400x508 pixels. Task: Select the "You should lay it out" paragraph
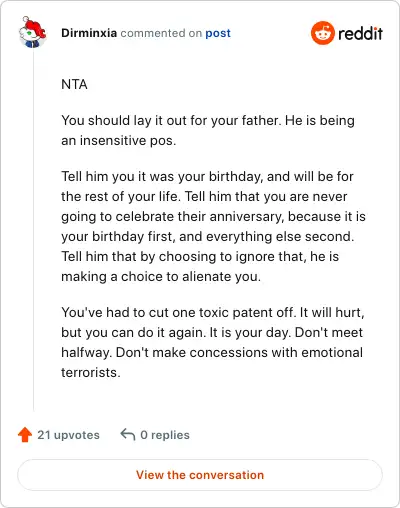[x=208, y=130]
